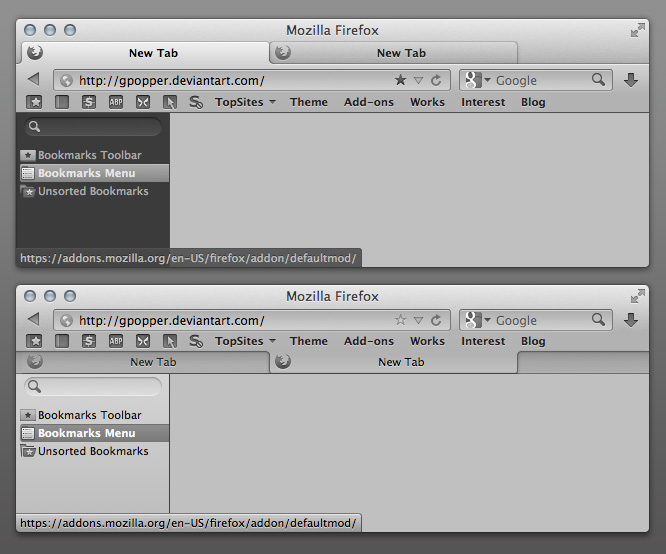
Task: Click search magnifier in lower window Google box
Action: point(598,319)
